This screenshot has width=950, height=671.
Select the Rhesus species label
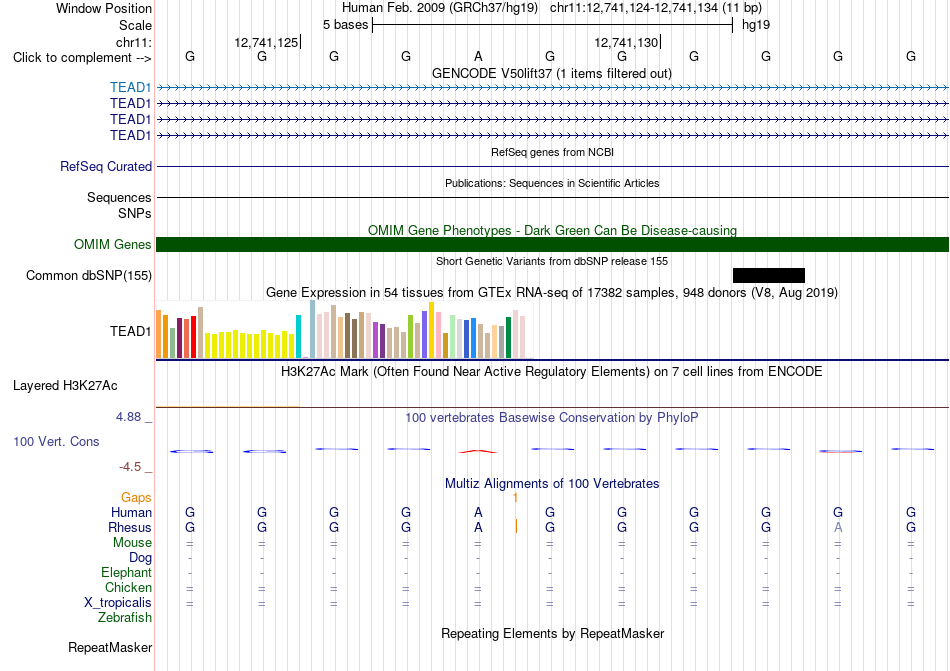pyautogui.click(x=130, y=528)
